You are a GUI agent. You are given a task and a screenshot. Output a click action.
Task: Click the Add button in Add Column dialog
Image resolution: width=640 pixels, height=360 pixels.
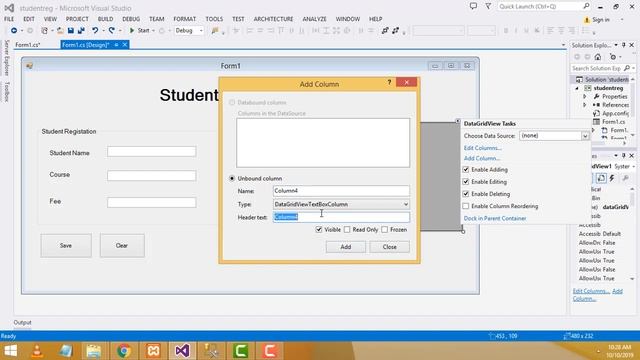coord(346,247)
